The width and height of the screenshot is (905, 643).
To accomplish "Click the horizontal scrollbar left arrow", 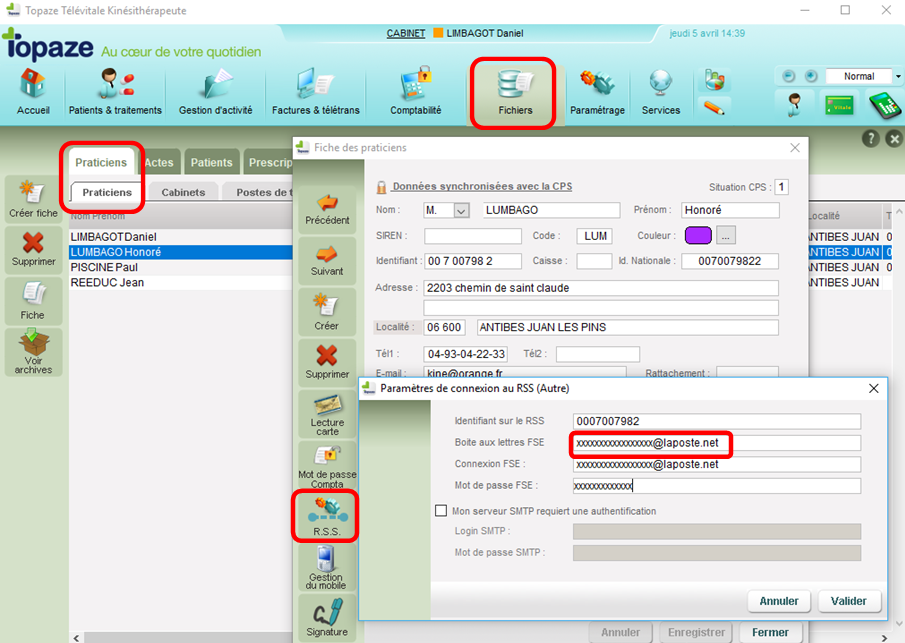I will [76, 637].
